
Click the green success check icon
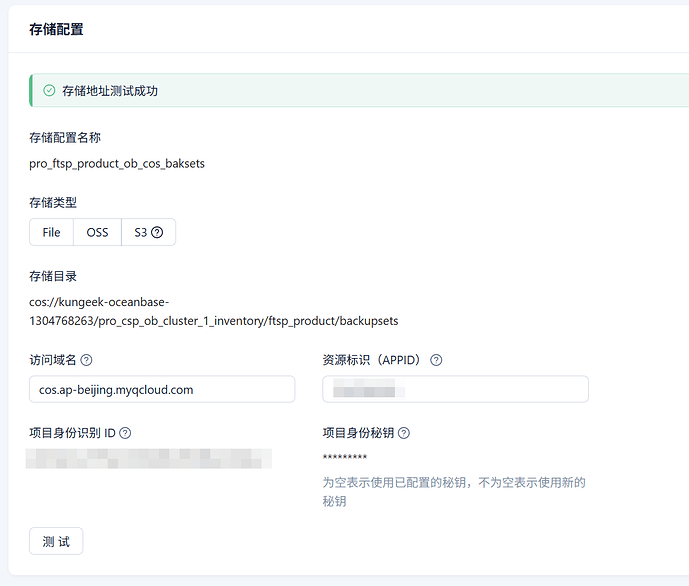point(49,90)
